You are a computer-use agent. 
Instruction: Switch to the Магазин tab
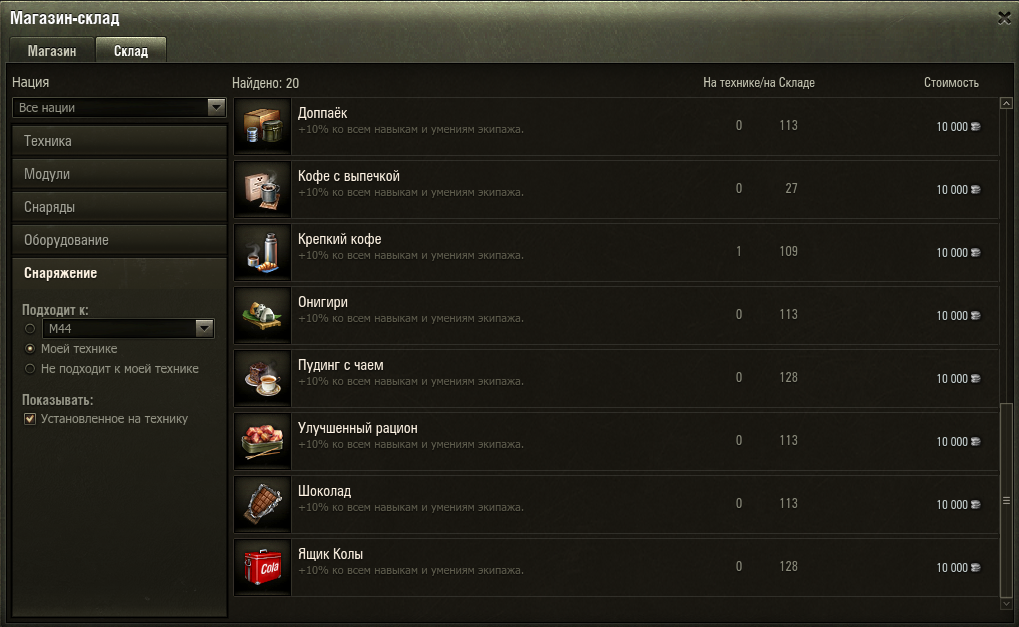(52, 51)
